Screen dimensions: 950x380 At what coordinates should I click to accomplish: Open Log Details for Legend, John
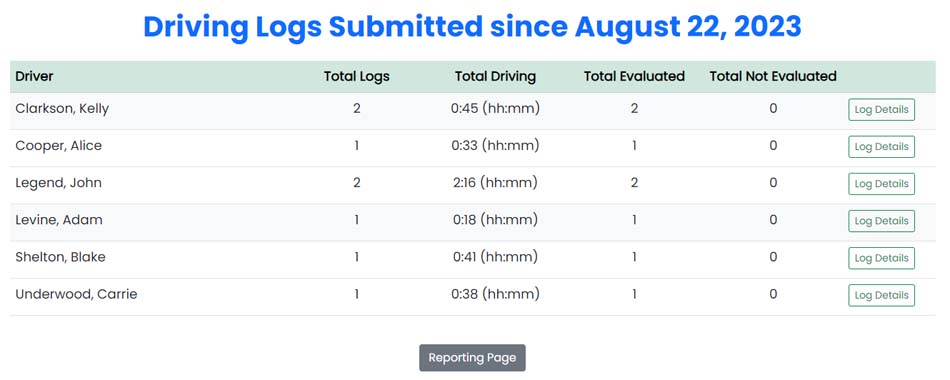[881, 184]
